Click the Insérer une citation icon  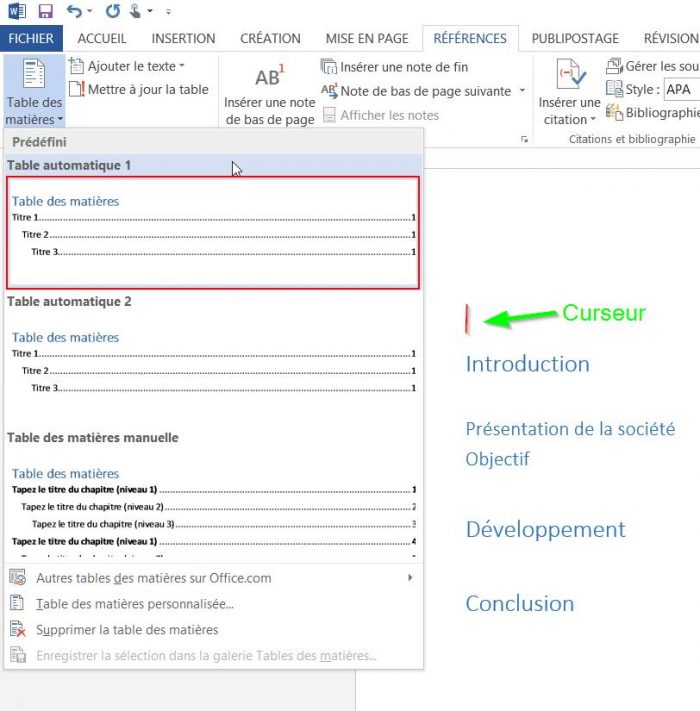coord(569,73)
